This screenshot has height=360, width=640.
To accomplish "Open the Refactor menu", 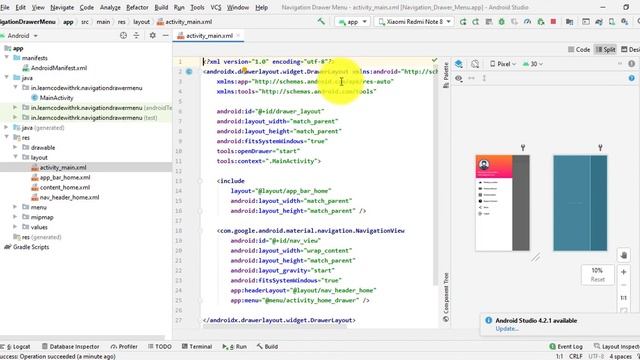I will 137,7.
